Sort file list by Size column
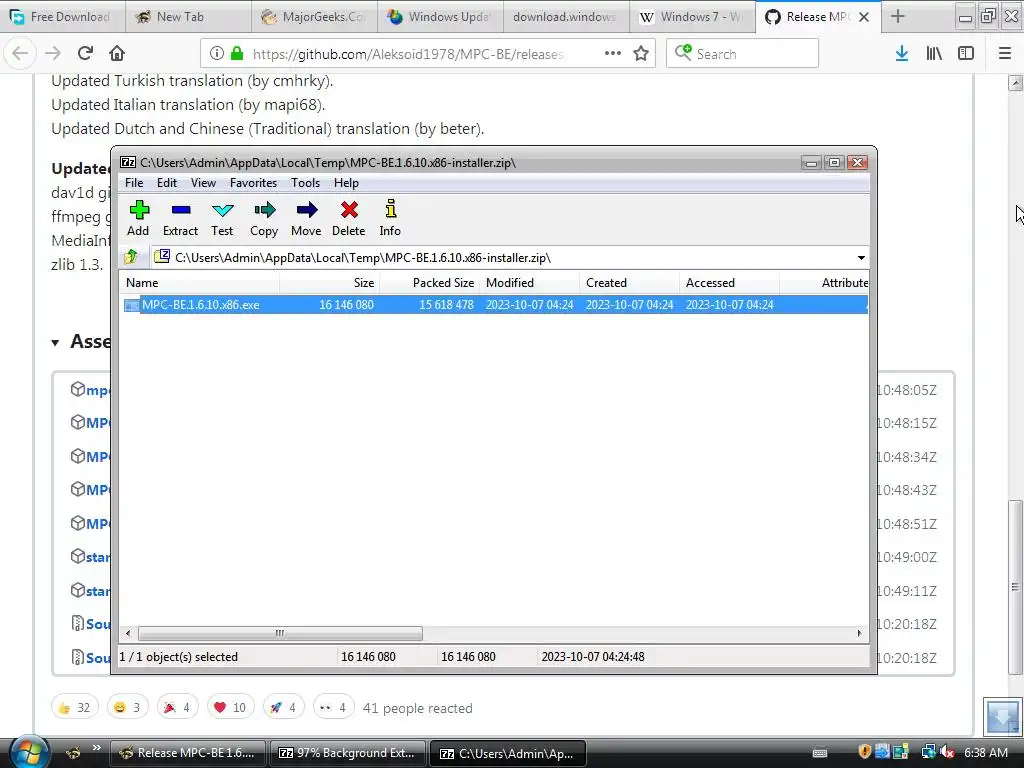Image resolution: width=1024 pixels, height=768 pixels. pos(330,283)
